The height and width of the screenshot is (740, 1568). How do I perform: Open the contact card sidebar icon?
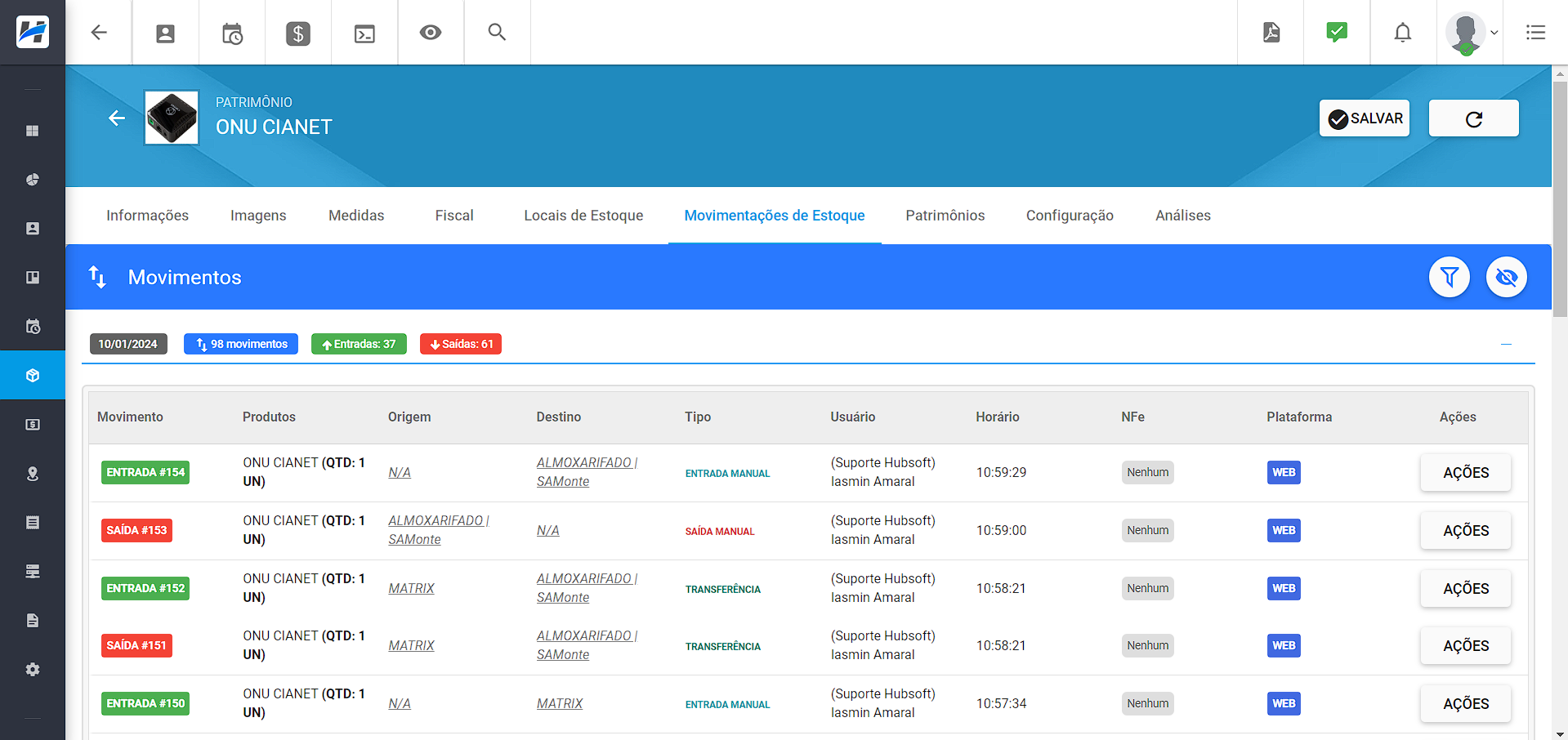click(x=33, y=229)
